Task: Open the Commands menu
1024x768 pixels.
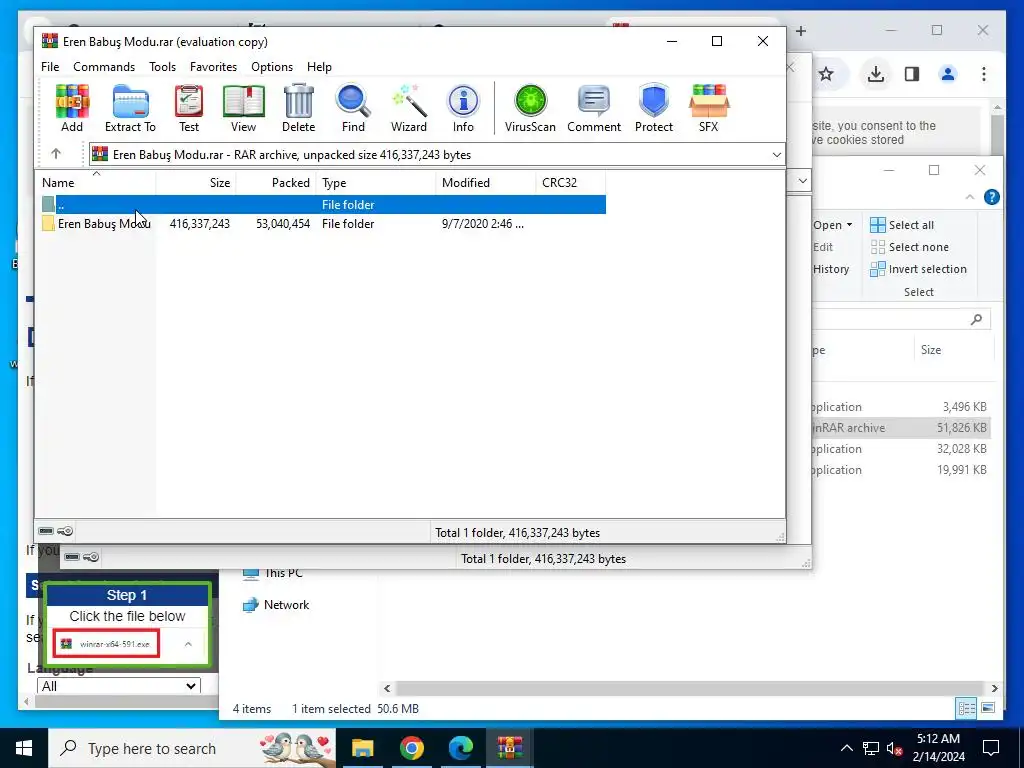Action: (x=104, y=67)
